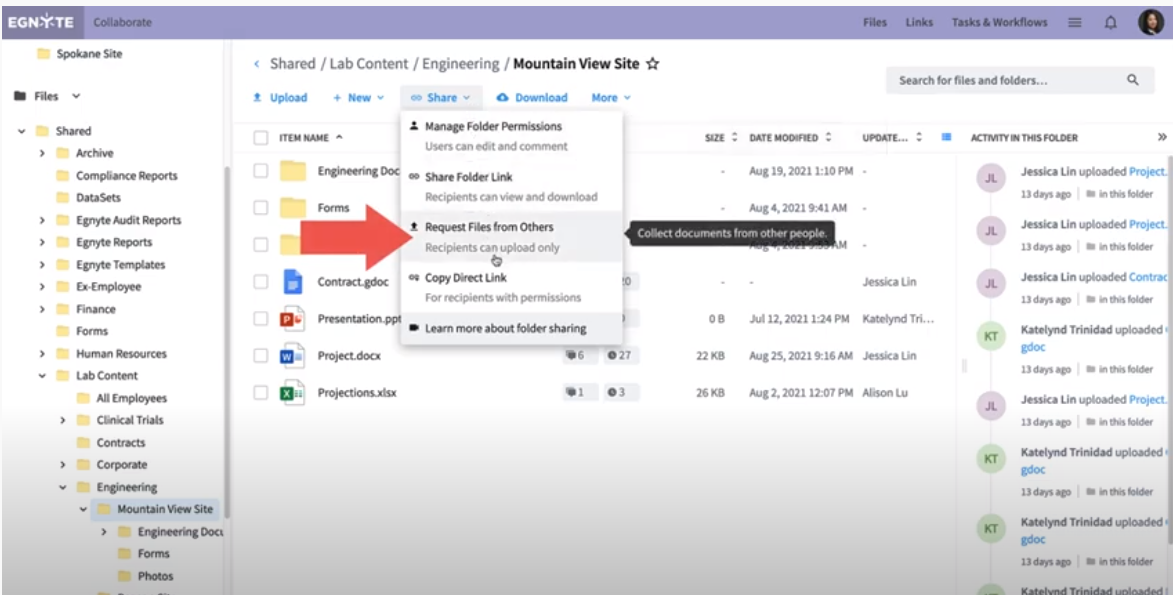
Task: Choose Request Files from Others
Action: tap(489, 227)
